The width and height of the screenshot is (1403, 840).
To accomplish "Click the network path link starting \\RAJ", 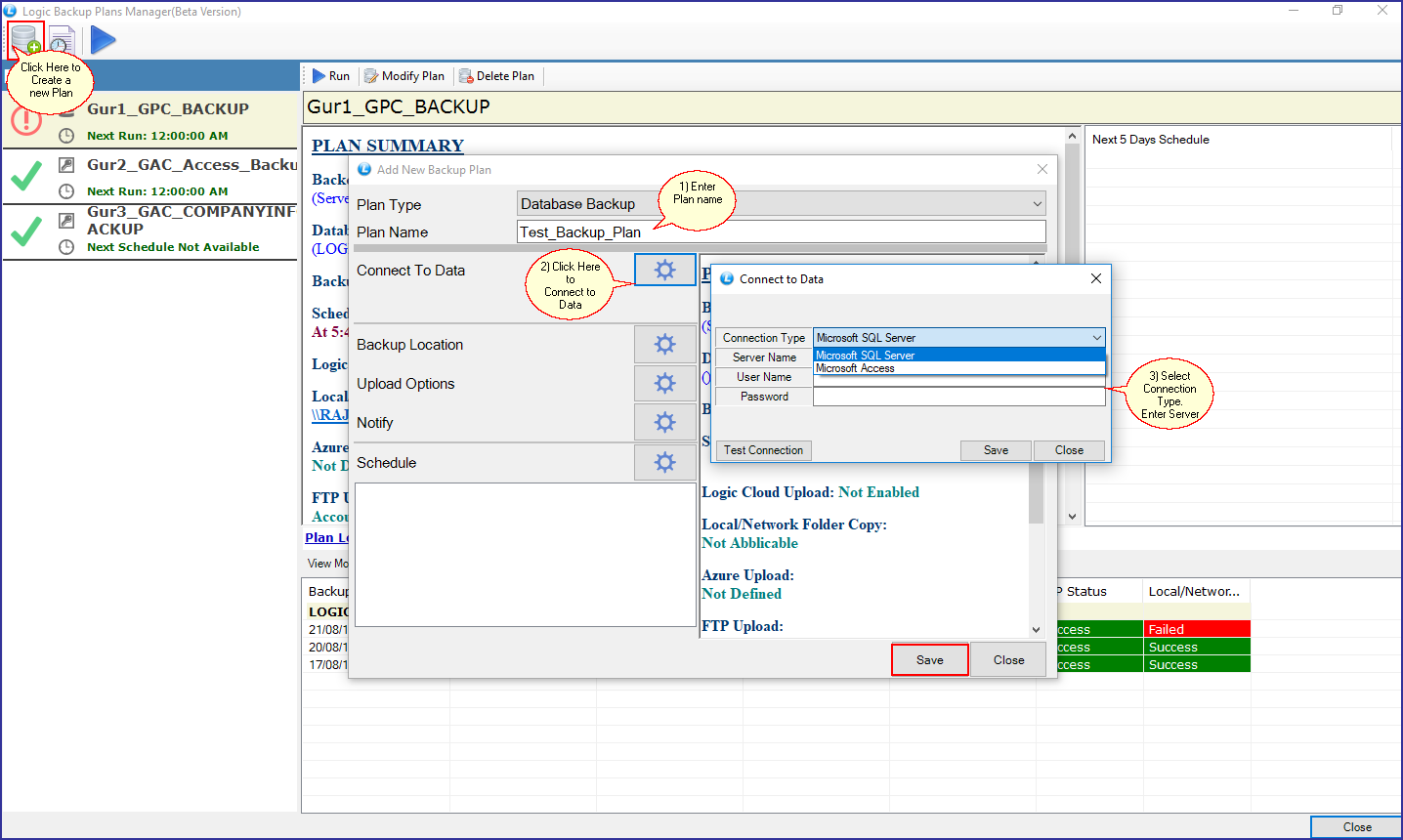I will tap(330, 415).
